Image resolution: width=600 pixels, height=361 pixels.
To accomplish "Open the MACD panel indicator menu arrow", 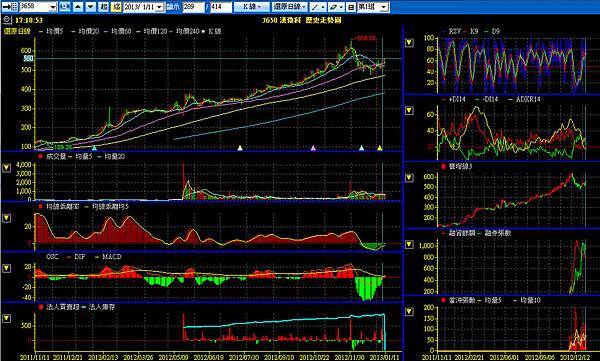I will (x=7, y=268).
